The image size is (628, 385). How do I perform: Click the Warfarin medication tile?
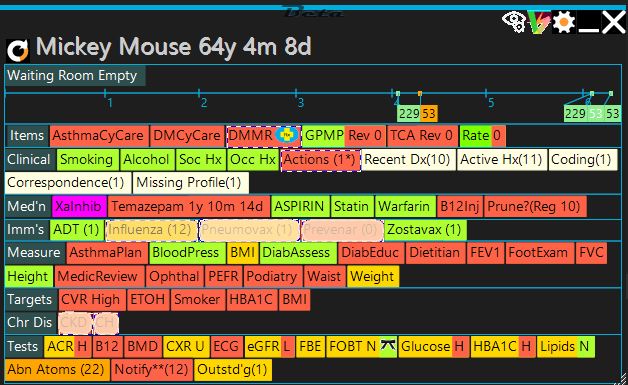pyautogui.click(x=405, y=206)
